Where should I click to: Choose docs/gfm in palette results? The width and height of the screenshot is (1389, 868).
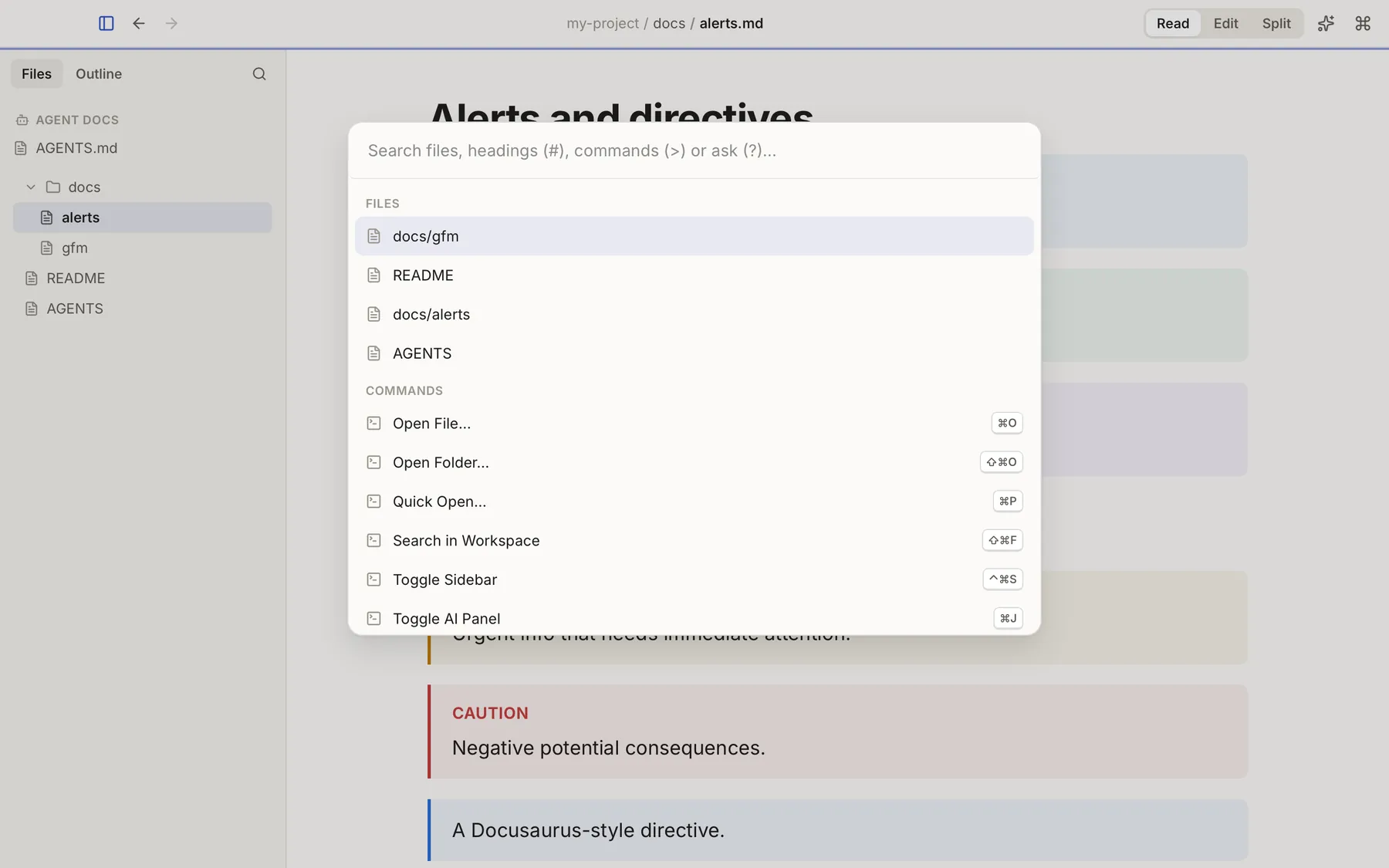click(x=694, y=236)
